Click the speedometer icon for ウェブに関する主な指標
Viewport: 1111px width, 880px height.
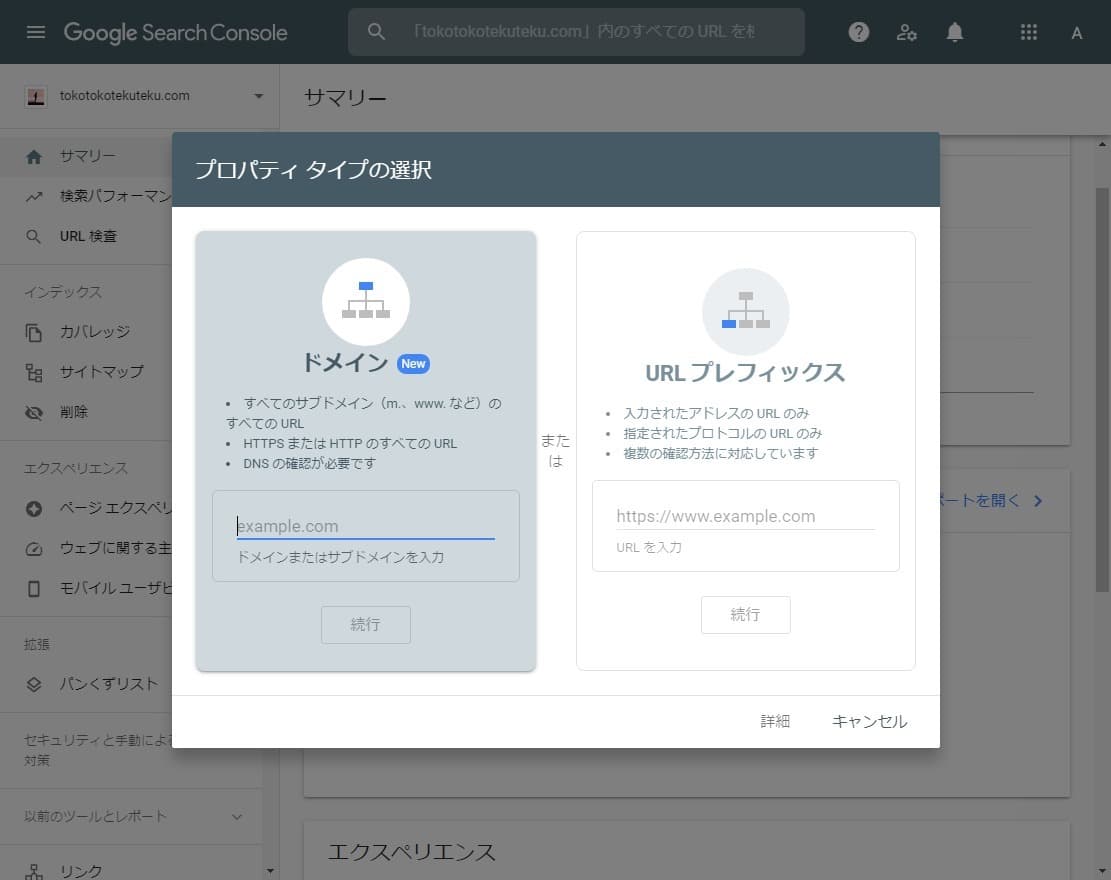pos(34,549)
